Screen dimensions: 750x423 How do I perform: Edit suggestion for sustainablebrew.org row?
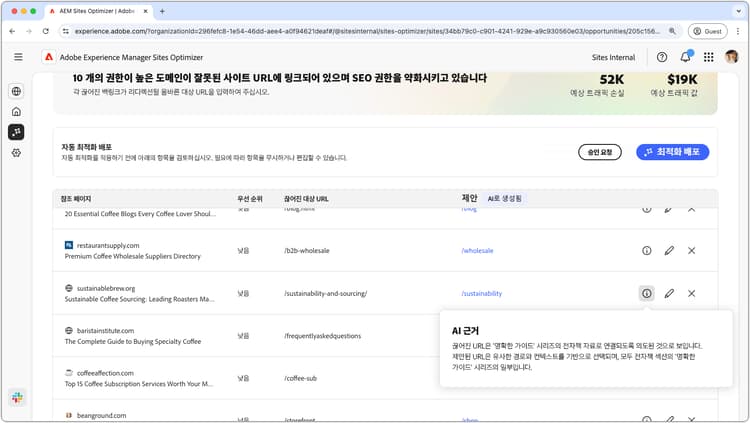click(x=669, y=293)
